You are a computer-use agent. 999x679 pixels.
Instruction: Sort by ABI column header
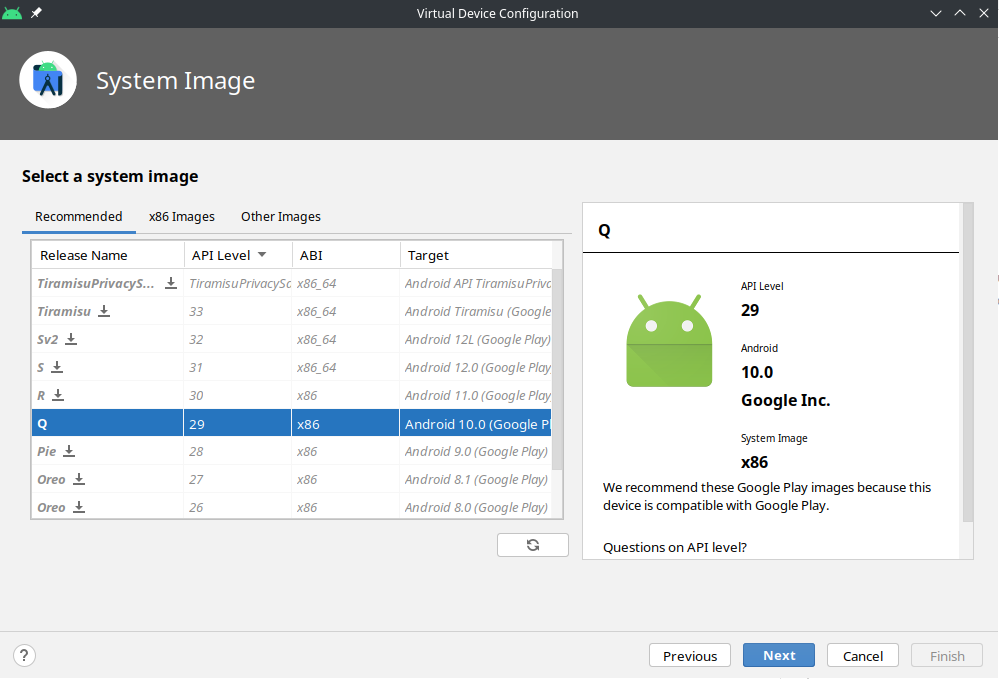coord(346,255)
